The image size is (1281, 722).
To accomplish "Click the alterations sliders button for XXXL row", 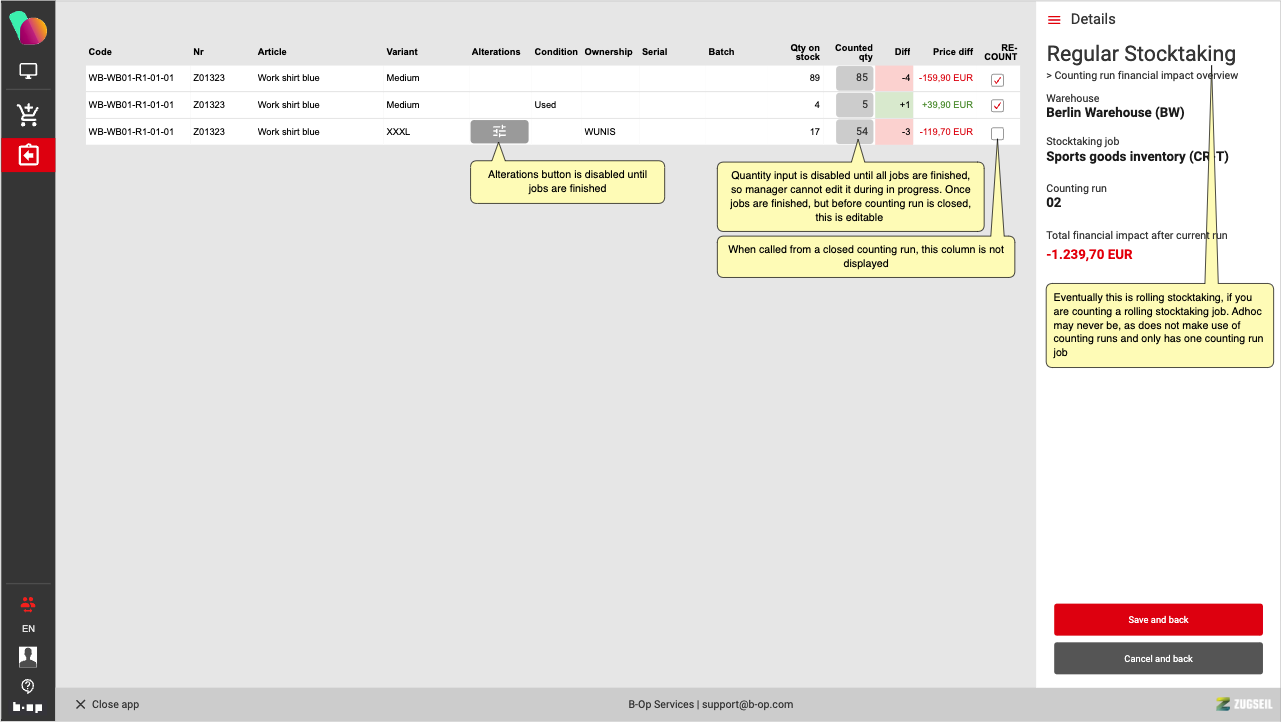I will click(x=499, y=132).
